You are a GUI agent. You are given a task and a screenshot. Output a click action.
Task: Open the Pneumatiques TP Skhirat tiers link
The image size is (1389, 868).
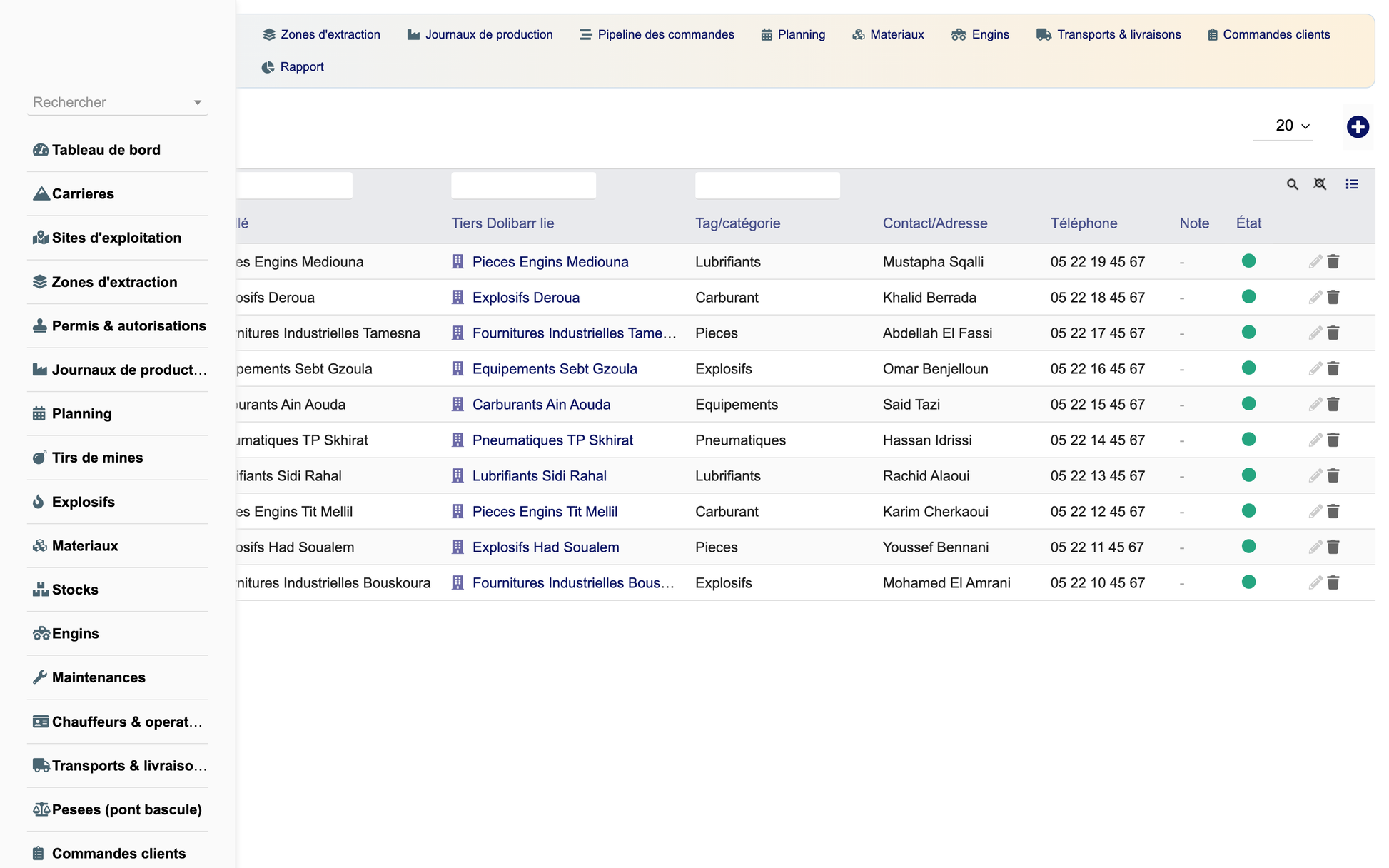pyautogui.click(x=552, y=440)
